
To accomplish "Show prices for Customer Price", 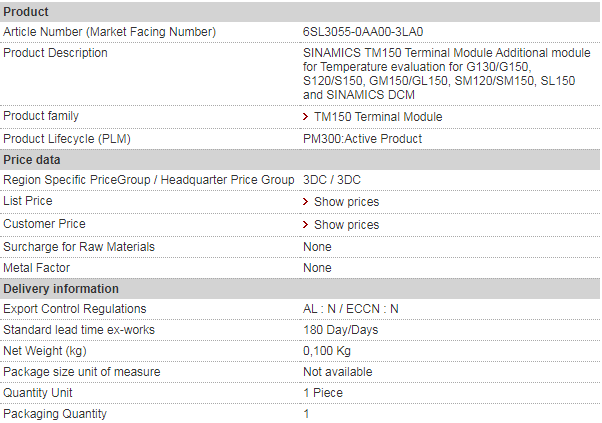I will click(346, 225).
